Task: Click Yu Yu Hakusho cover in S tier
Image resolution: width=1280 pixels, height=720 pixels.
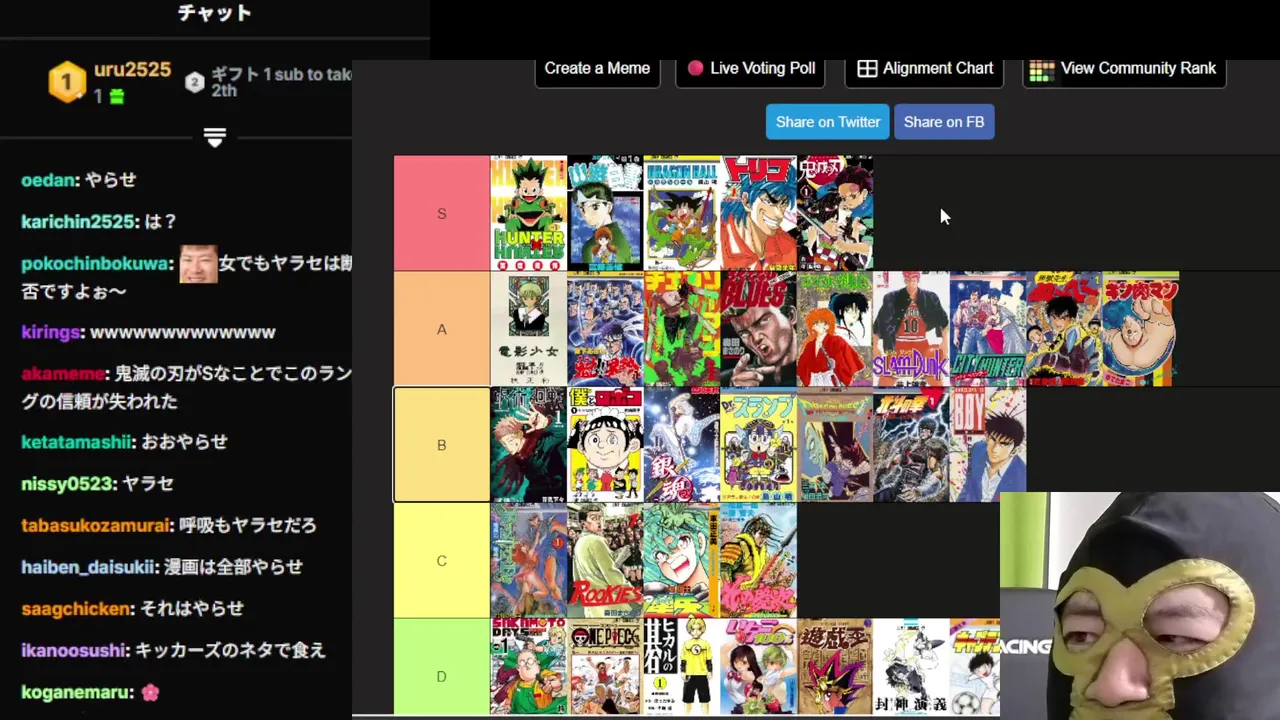Action: [x=605, y=213]
